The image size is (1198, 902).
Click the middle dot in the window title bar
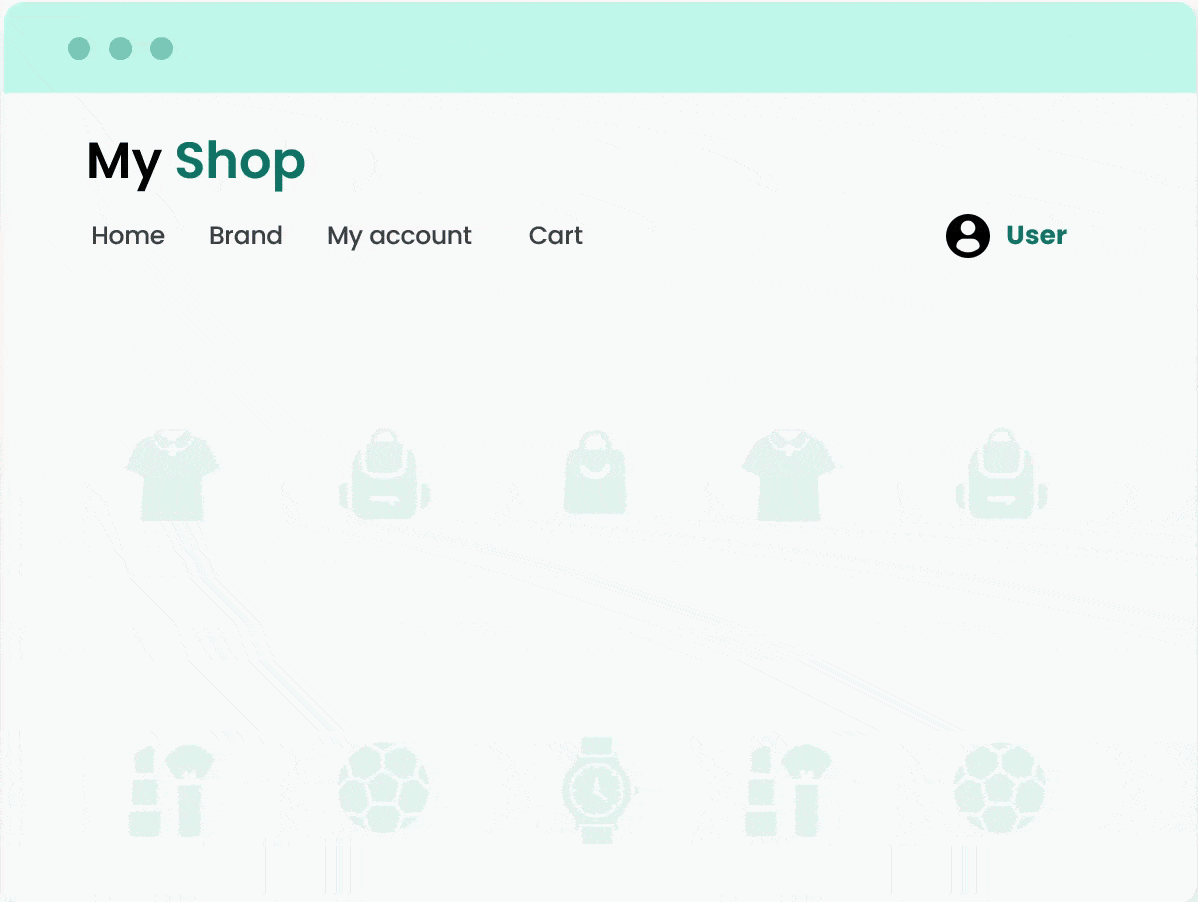[120, 48]
